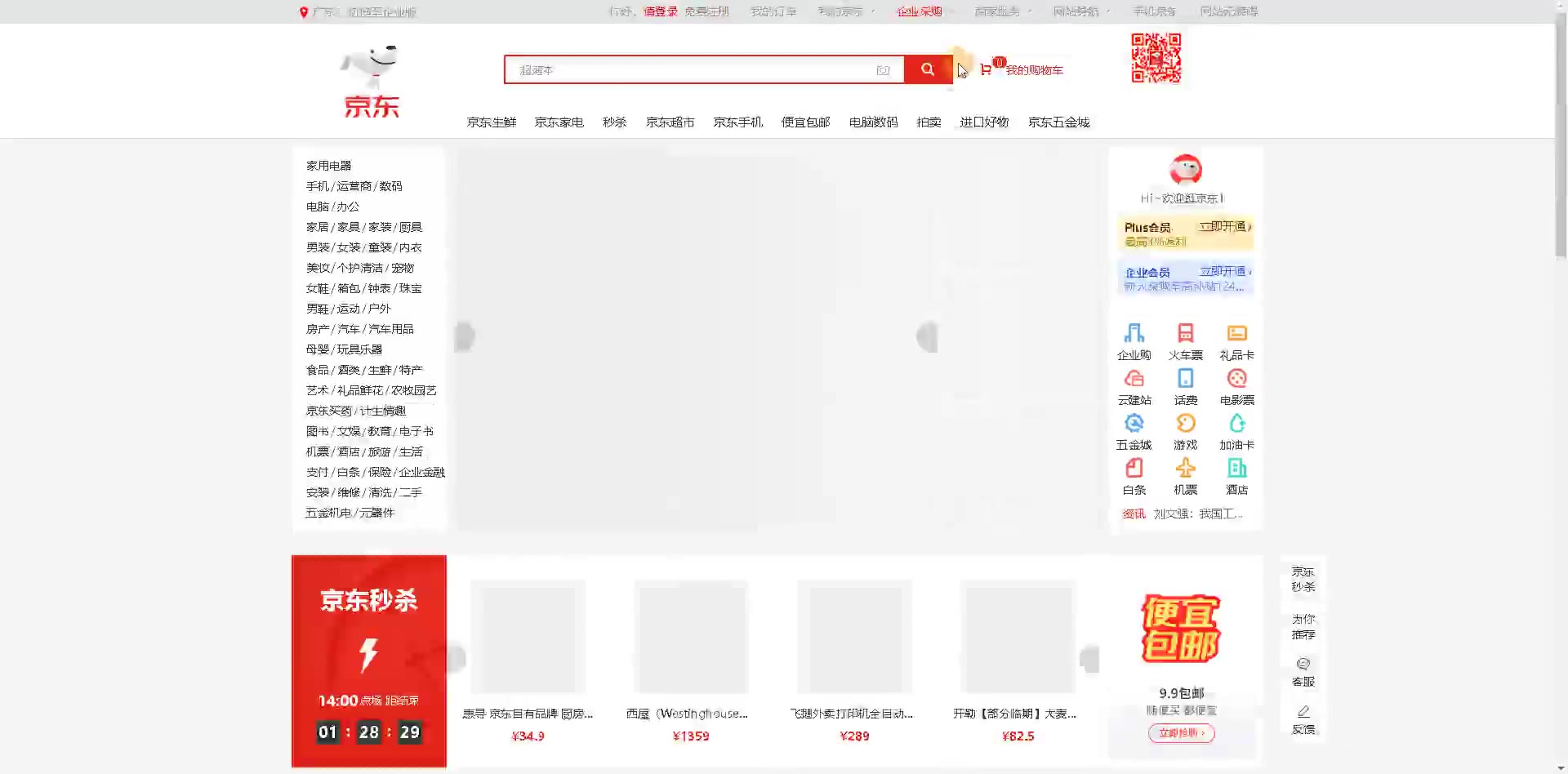Click 为你推荐 in right floating sidebar

(x=1303, y=626)
